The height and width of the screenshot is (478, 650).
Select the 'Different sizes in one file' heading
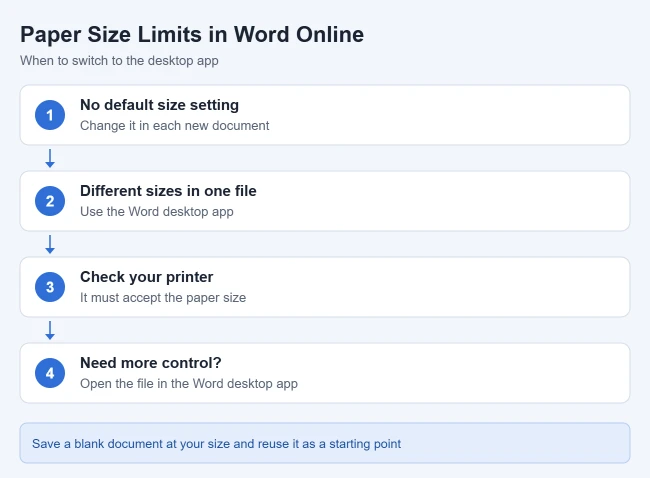(x=168, y=191)
